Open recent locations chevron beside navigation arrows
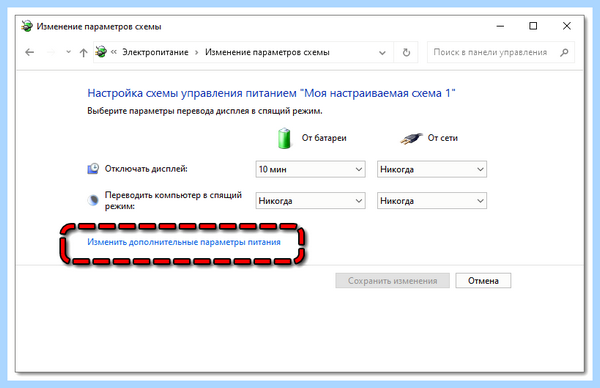 [68, 52]
